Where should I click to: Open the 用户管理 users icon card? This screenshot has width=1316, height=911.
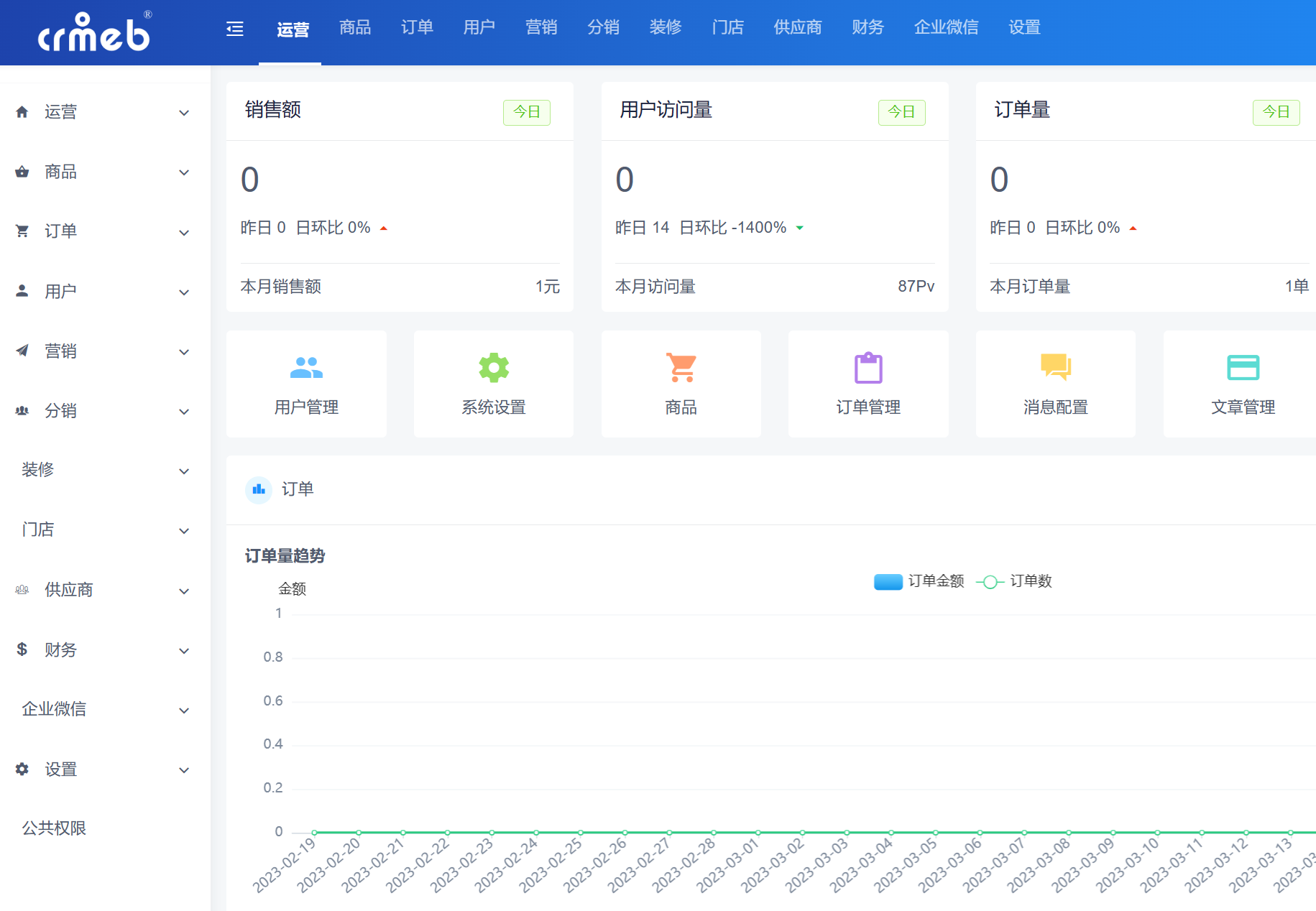(x=306, y=368)
